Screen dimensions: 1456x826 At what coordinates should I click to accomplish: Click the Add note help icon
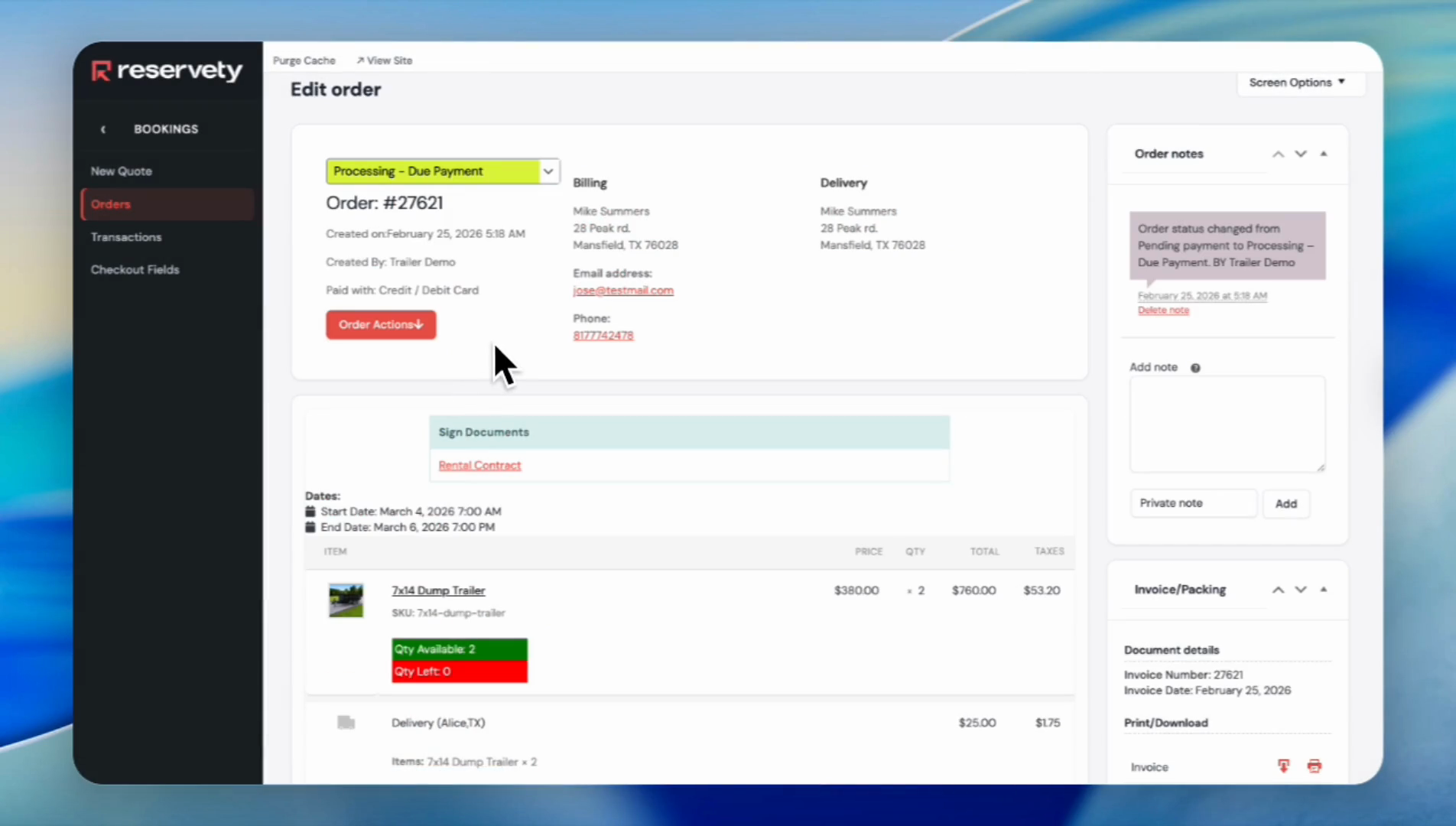[1195, 367]
